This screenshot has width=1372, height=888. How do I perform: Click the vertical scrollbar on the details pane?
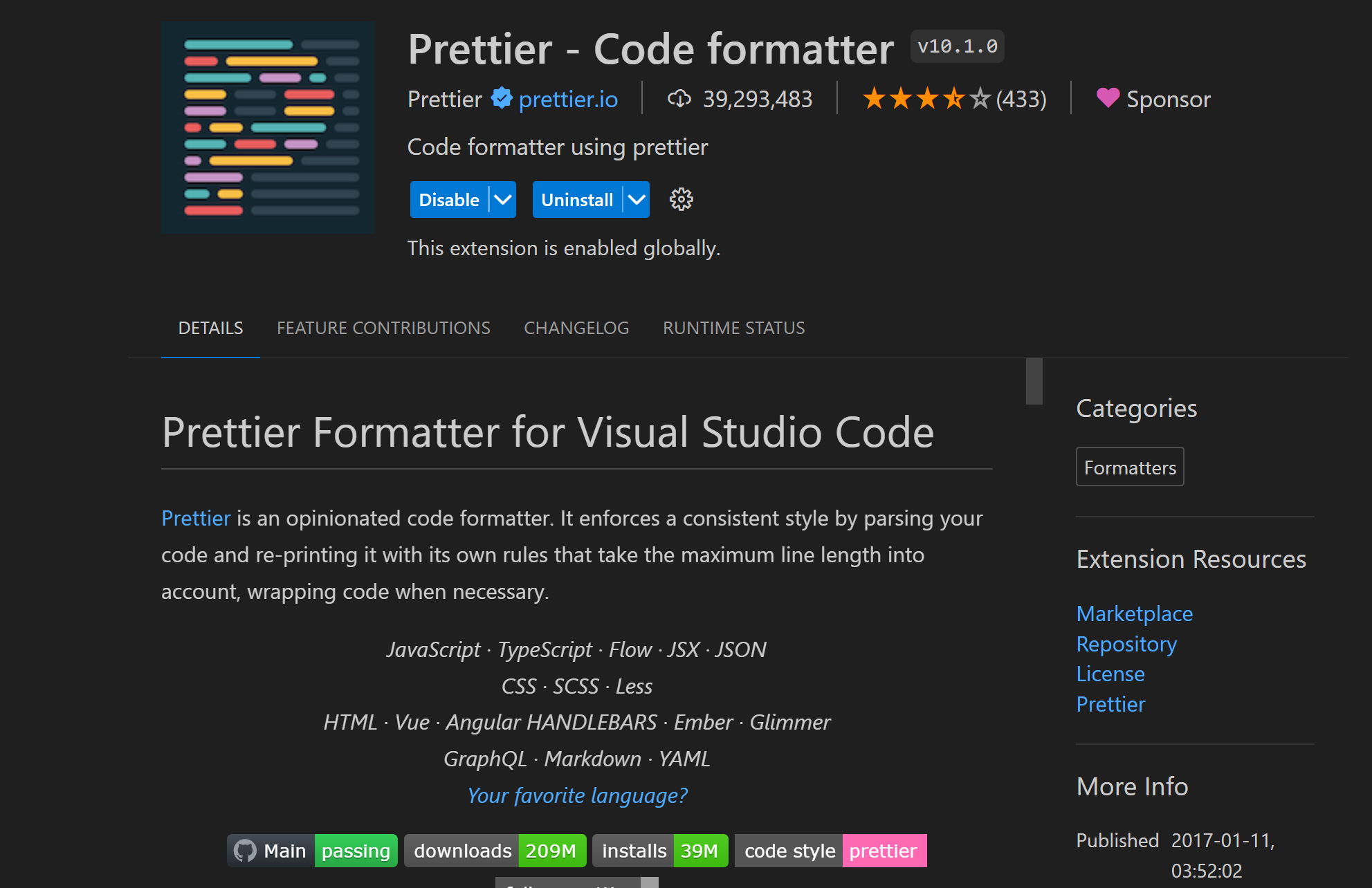[x=1034, y=380]
